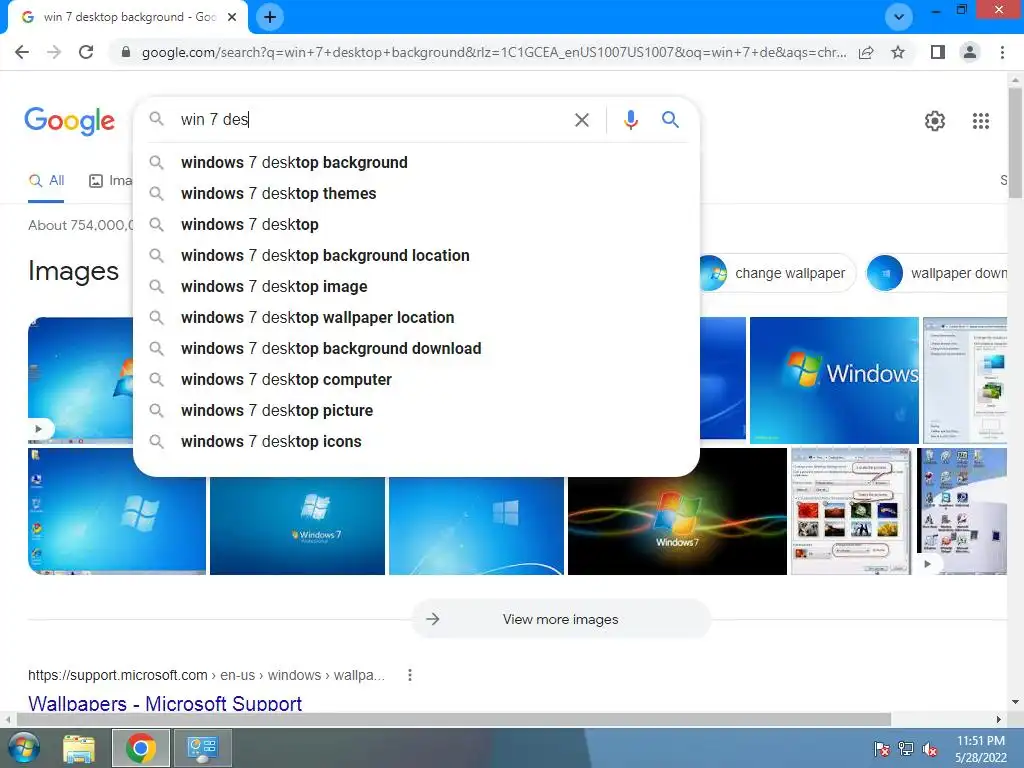This screenshot has height=768, width=1024.
Task: Switch to the All results tab
Action: tap(46, 181)
